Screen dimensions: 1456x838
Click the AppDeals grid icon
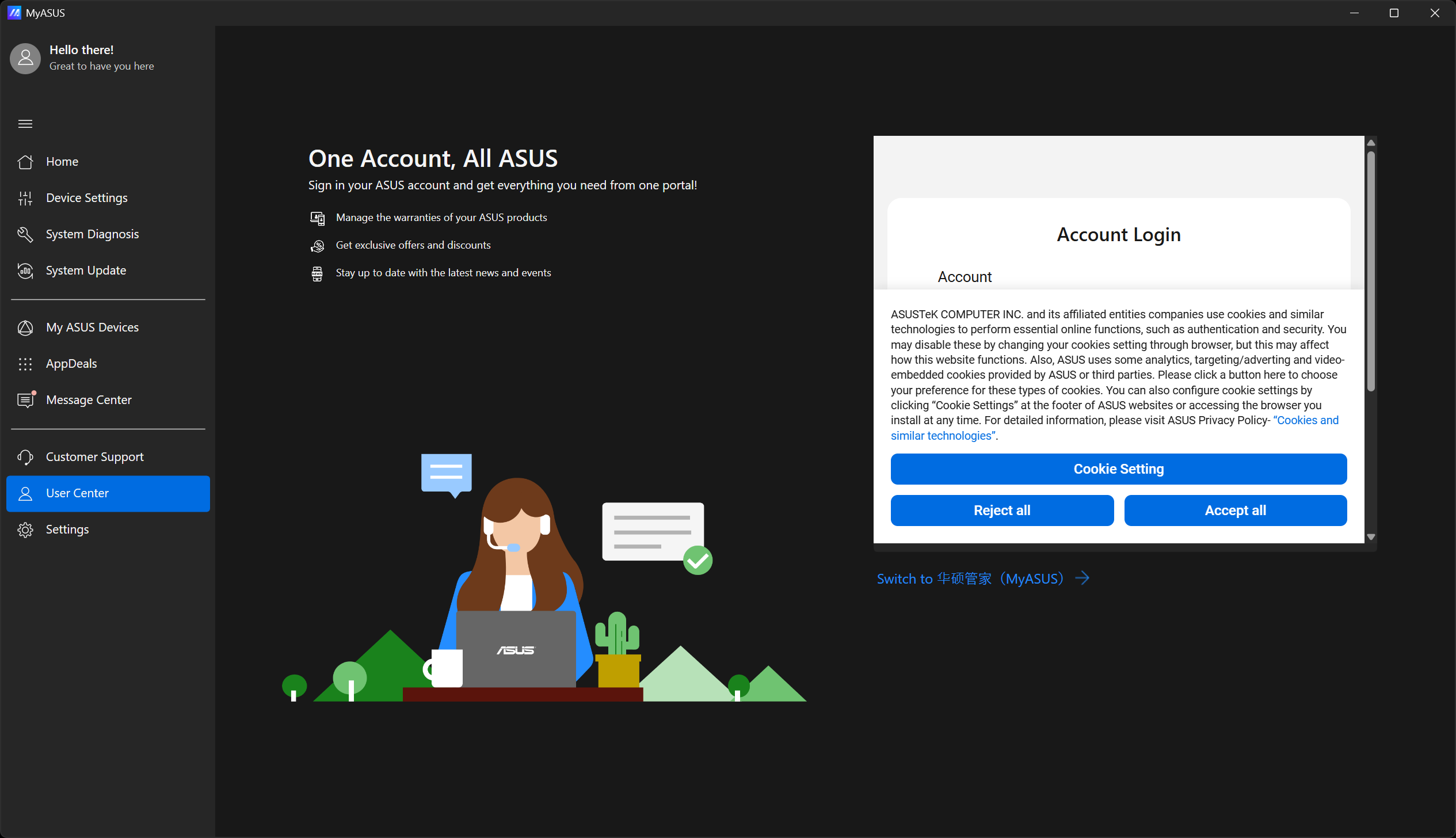[x=25, y=364]
